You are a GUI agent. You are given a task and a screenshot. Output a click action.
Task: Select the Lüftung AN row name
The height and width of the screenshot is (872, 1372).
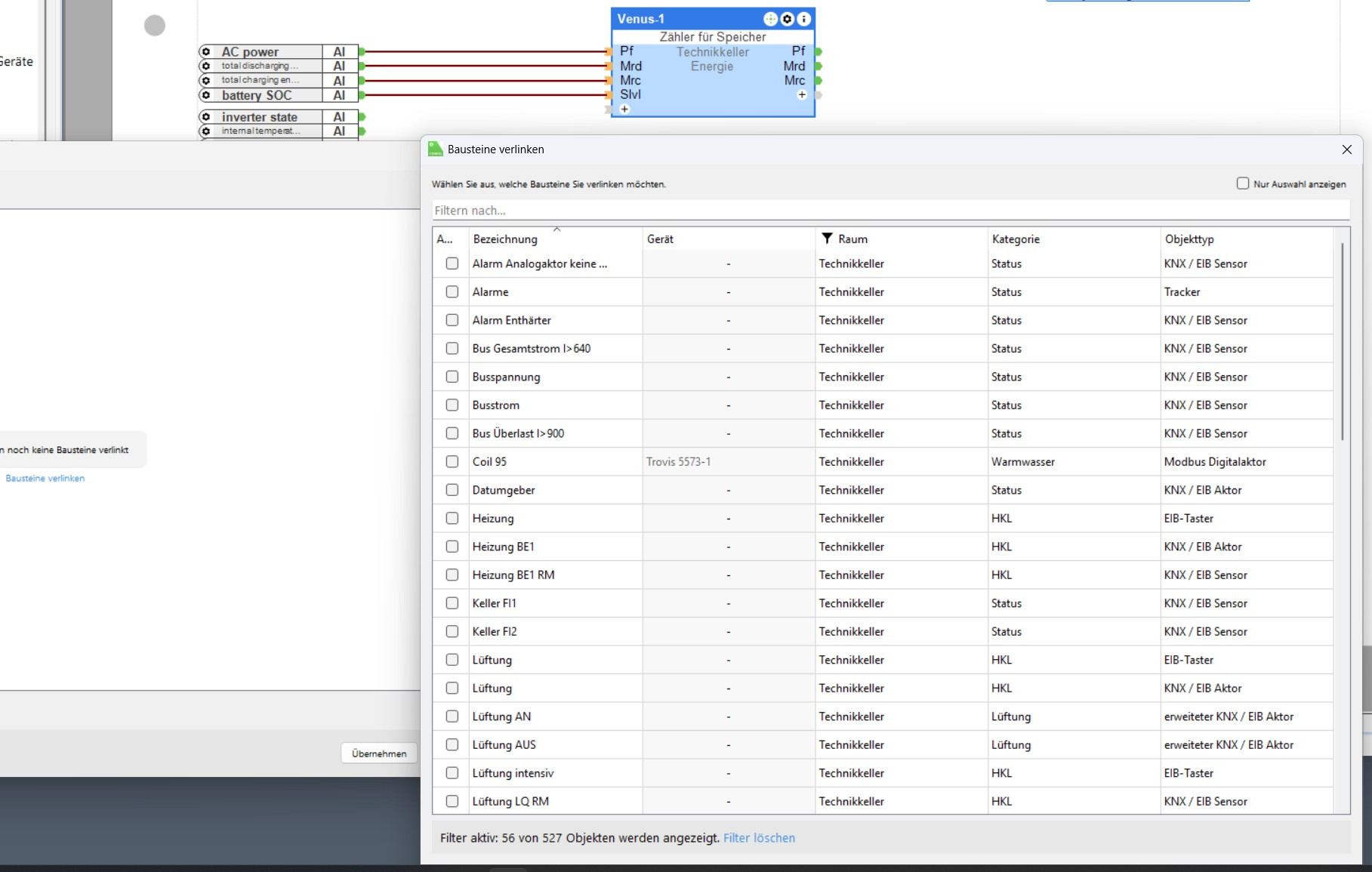pyautogui.click(x=501, y=716)
